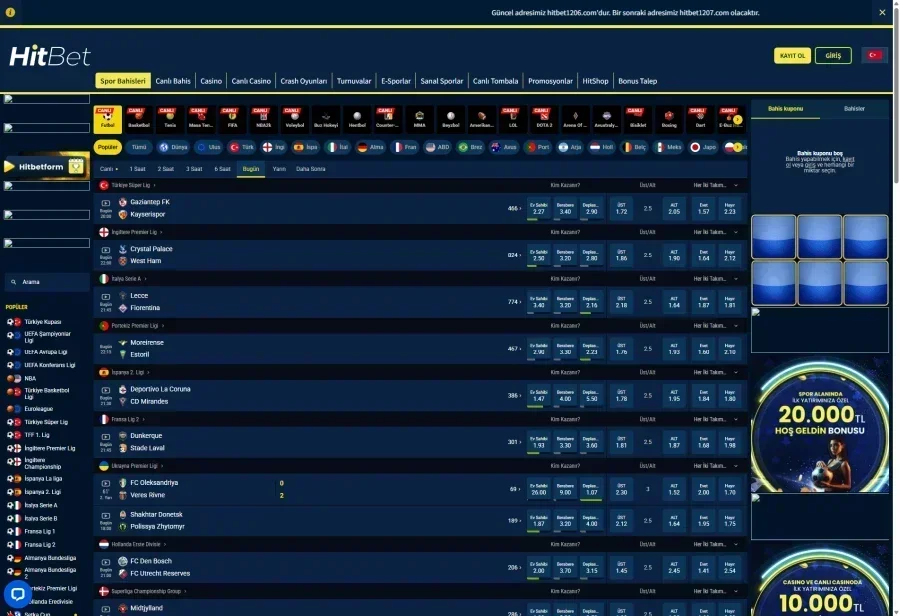The height and width of the screenshot is (616, 900).
Task: Select the Basketbol sport icon
Action: click(x=139, y=119)
